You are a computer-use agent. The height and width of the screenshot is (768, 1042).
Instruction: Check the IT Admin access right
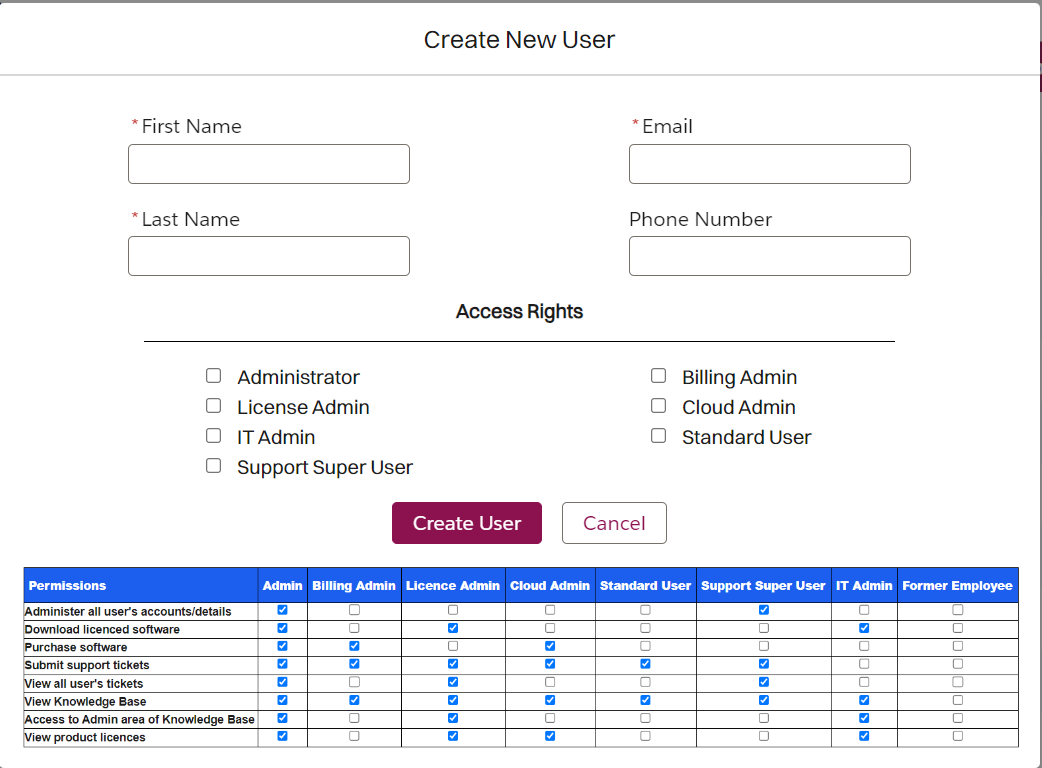point(213,435)
